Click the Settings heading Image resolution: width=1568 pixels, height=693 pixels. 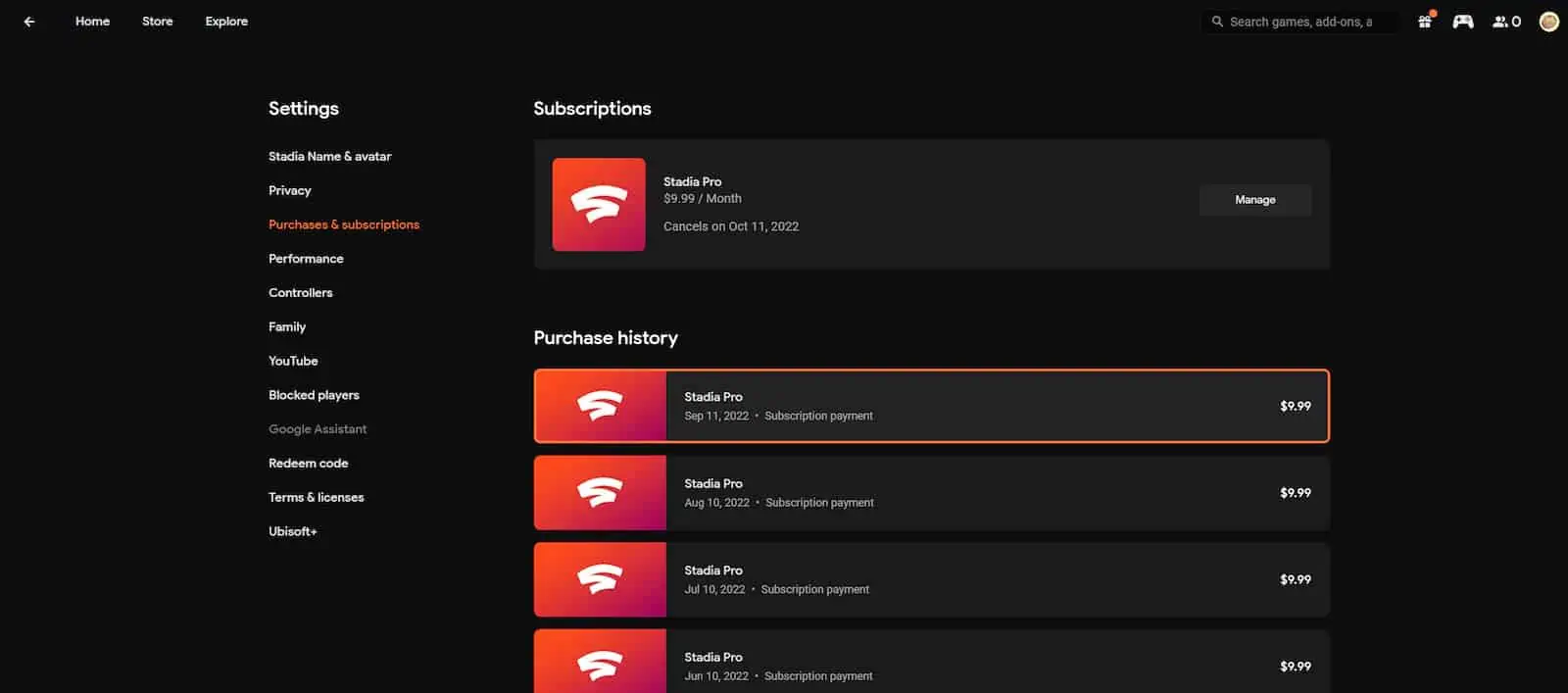304,109
